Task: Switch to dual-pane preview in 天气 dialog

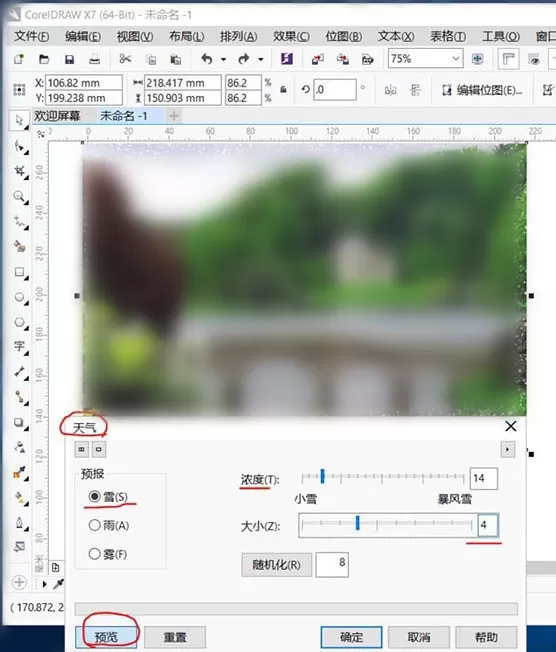Action: (82, 449)
